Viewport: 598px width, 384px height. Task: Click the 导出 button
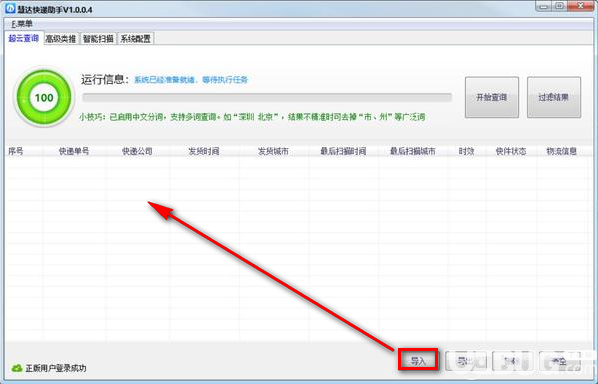[465, 360]
